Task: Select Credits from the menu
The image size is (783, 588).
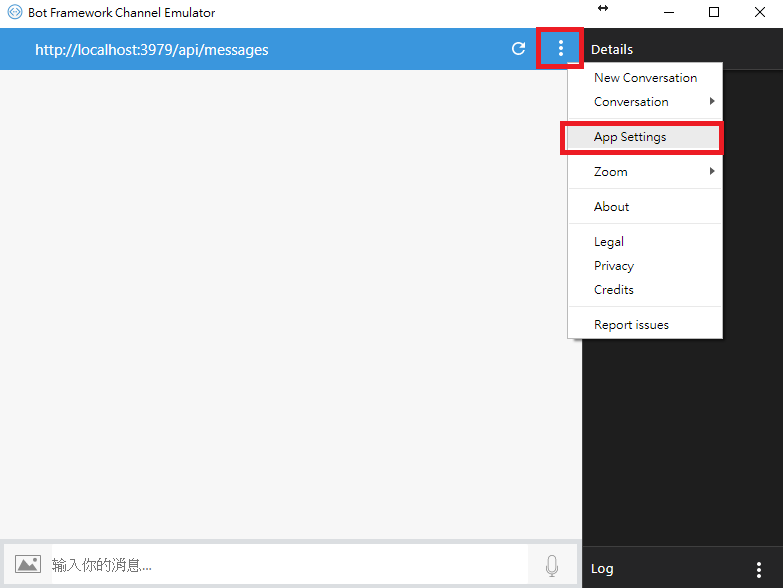Action: 645,290
